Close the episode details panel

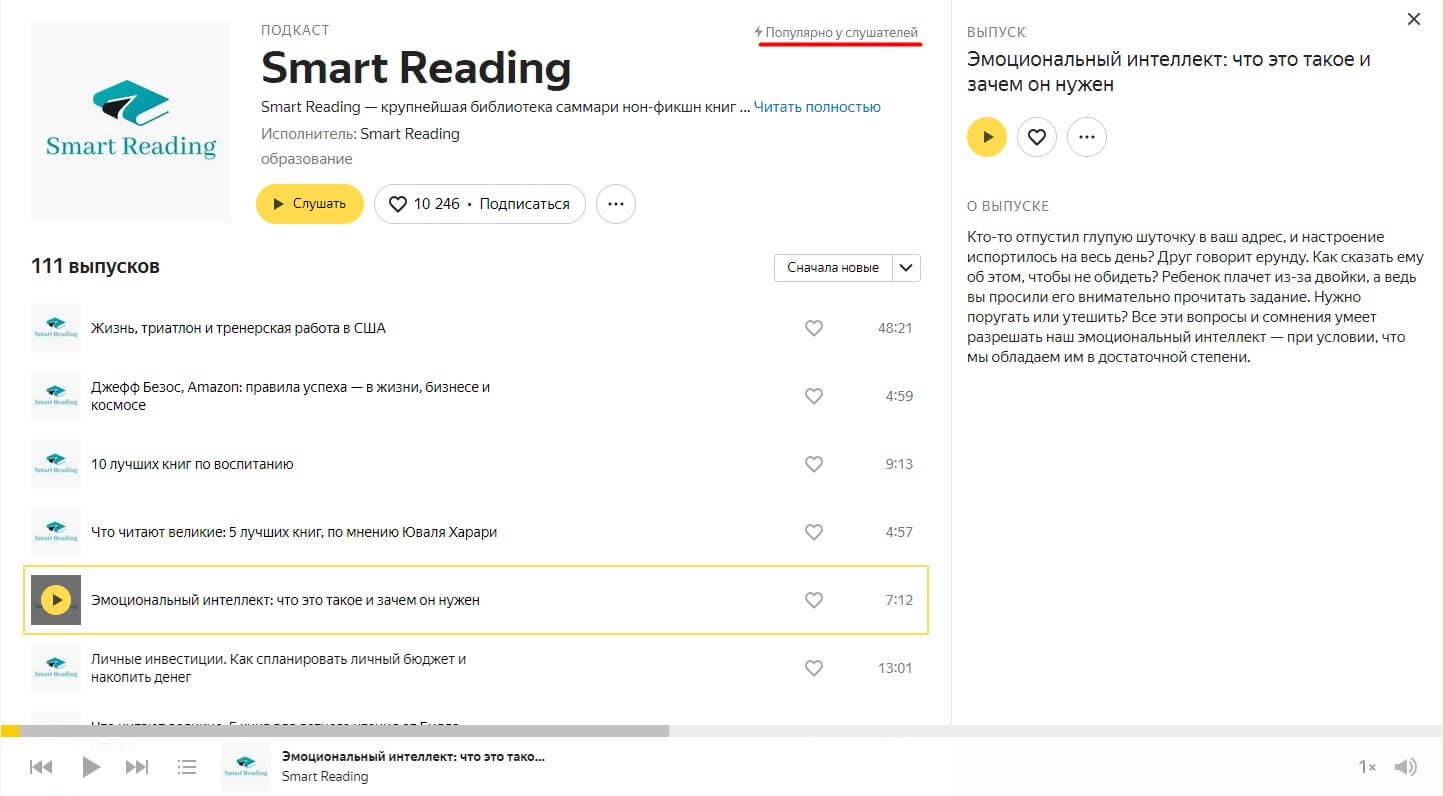click(x=1414, y=19)
